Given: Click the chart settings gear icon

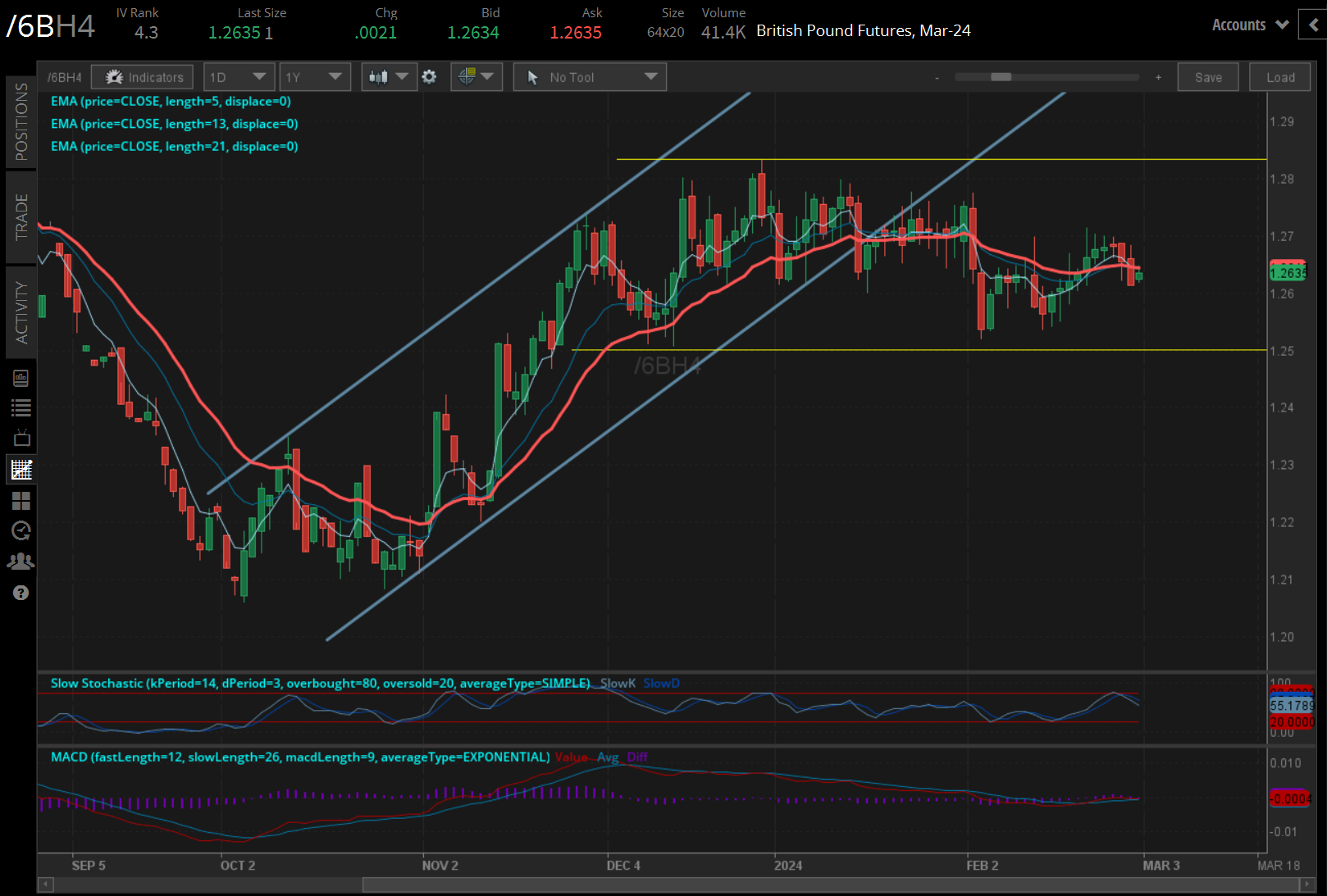Looking at the screenshot, I should coord(429,77).
